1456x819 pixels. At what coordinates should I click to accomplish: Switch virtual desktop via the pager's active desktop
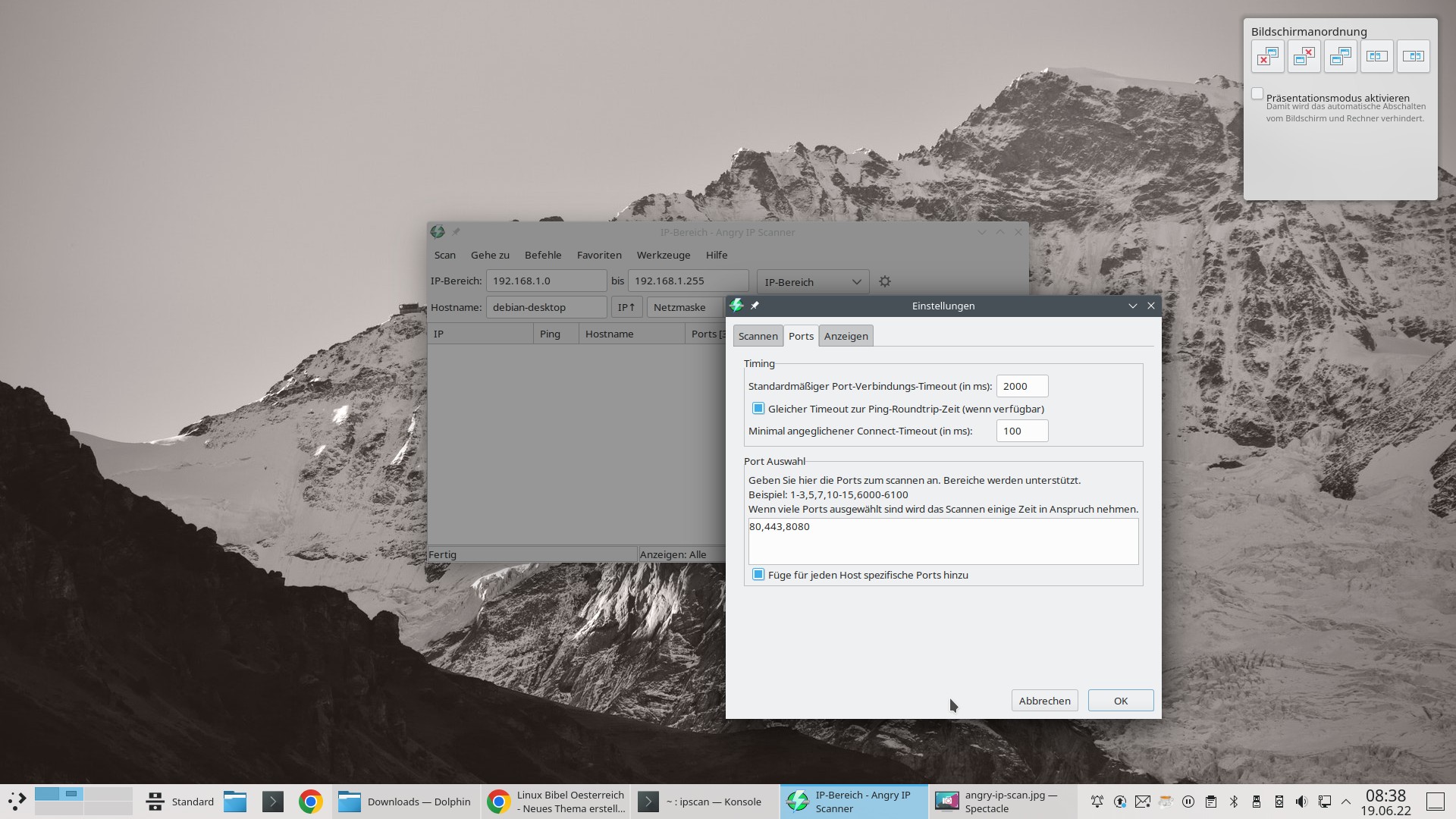click(x=59, y=794)
